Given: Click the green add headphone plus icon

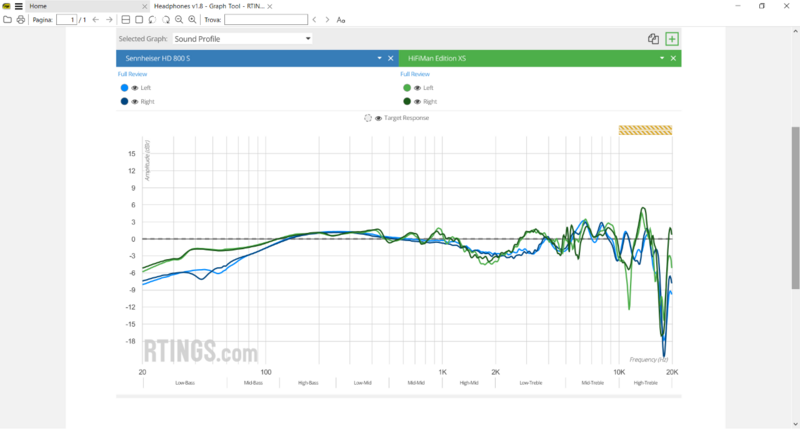Looking at the screenshot, I should pos(672,39).
